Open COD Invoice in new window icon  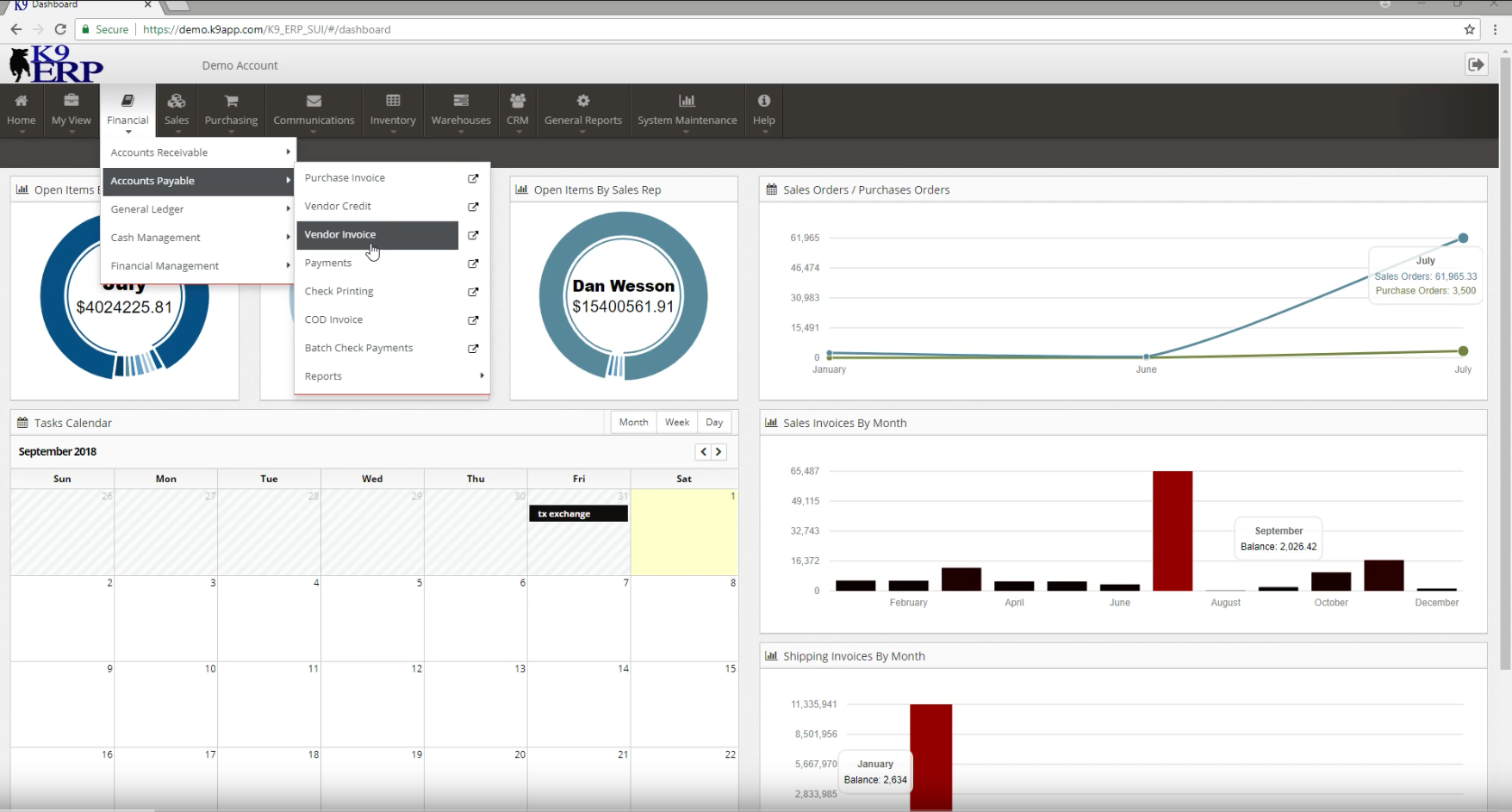[473, 320]
